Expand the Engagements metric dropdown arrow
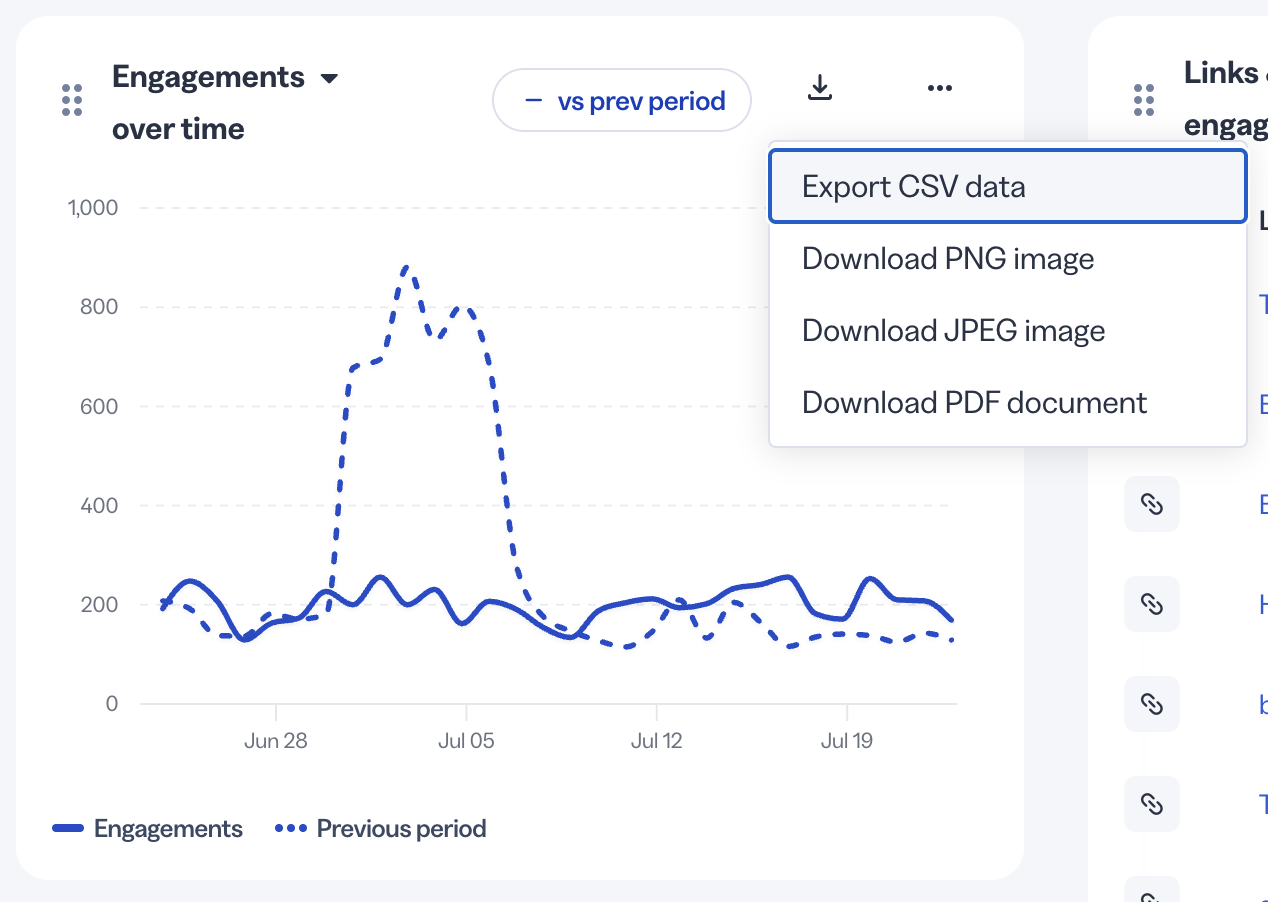 (x=329, y=78)
